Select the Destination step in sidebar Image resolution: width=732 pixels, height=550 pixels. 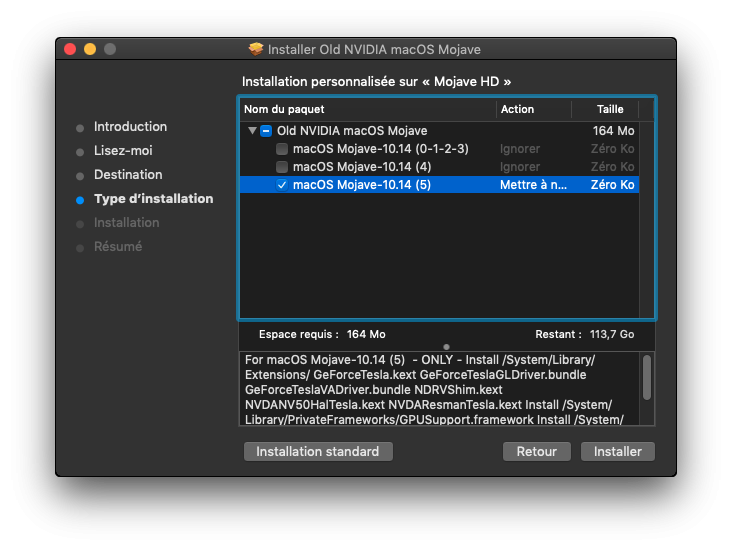(x=128, y=175)
